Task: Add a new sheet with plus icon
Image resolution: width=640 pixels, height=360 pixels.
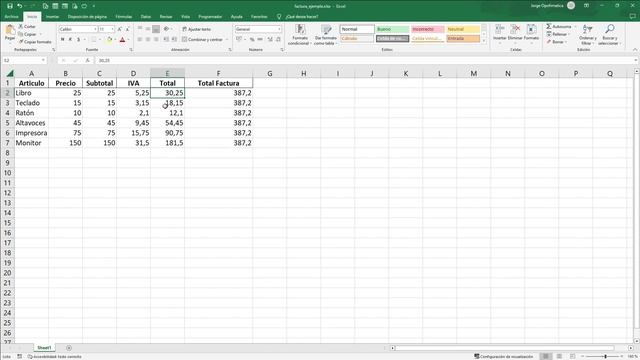Action: [x=69, y=348]
